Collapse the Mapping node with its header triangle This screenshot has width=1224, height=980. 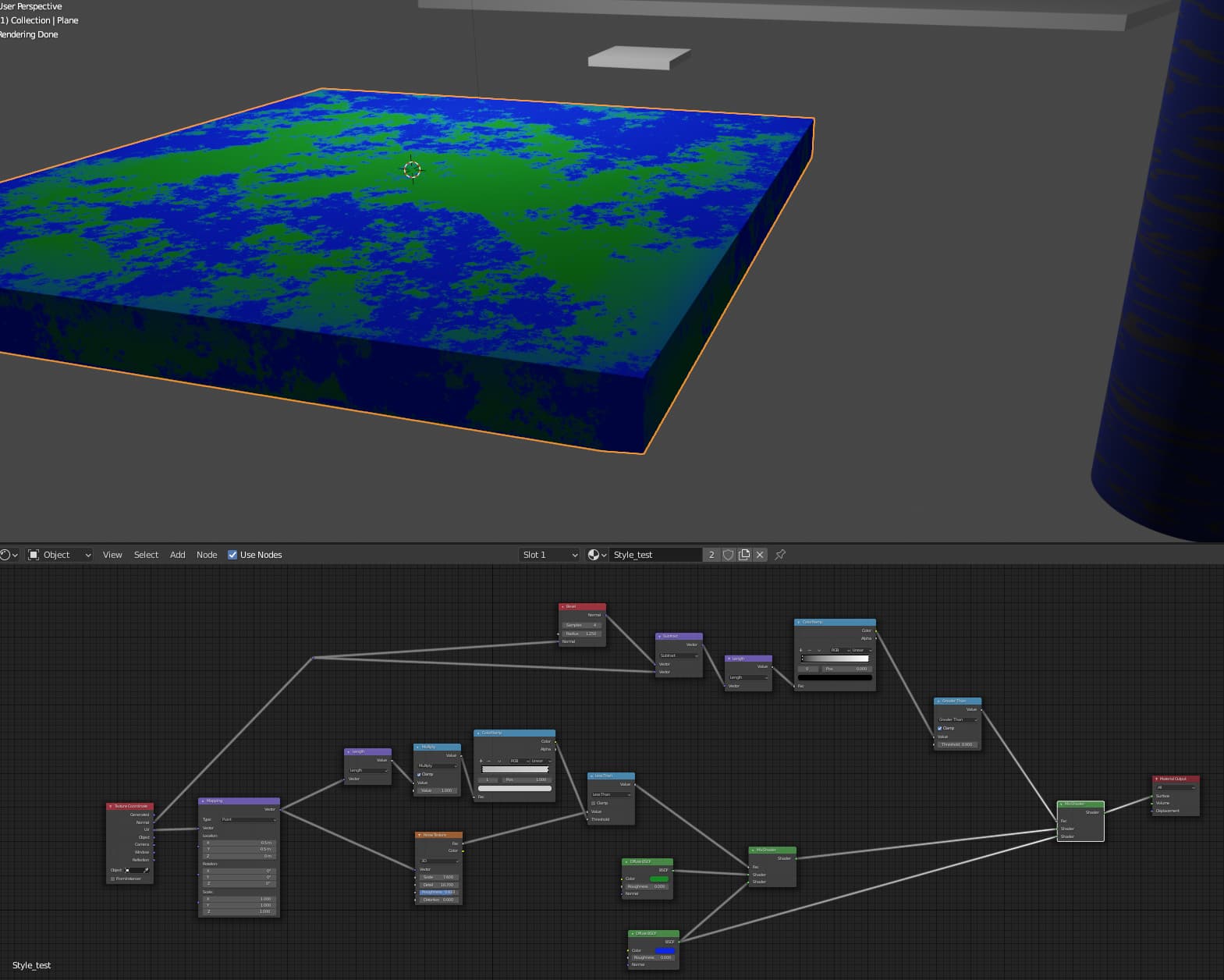(203, 801)
